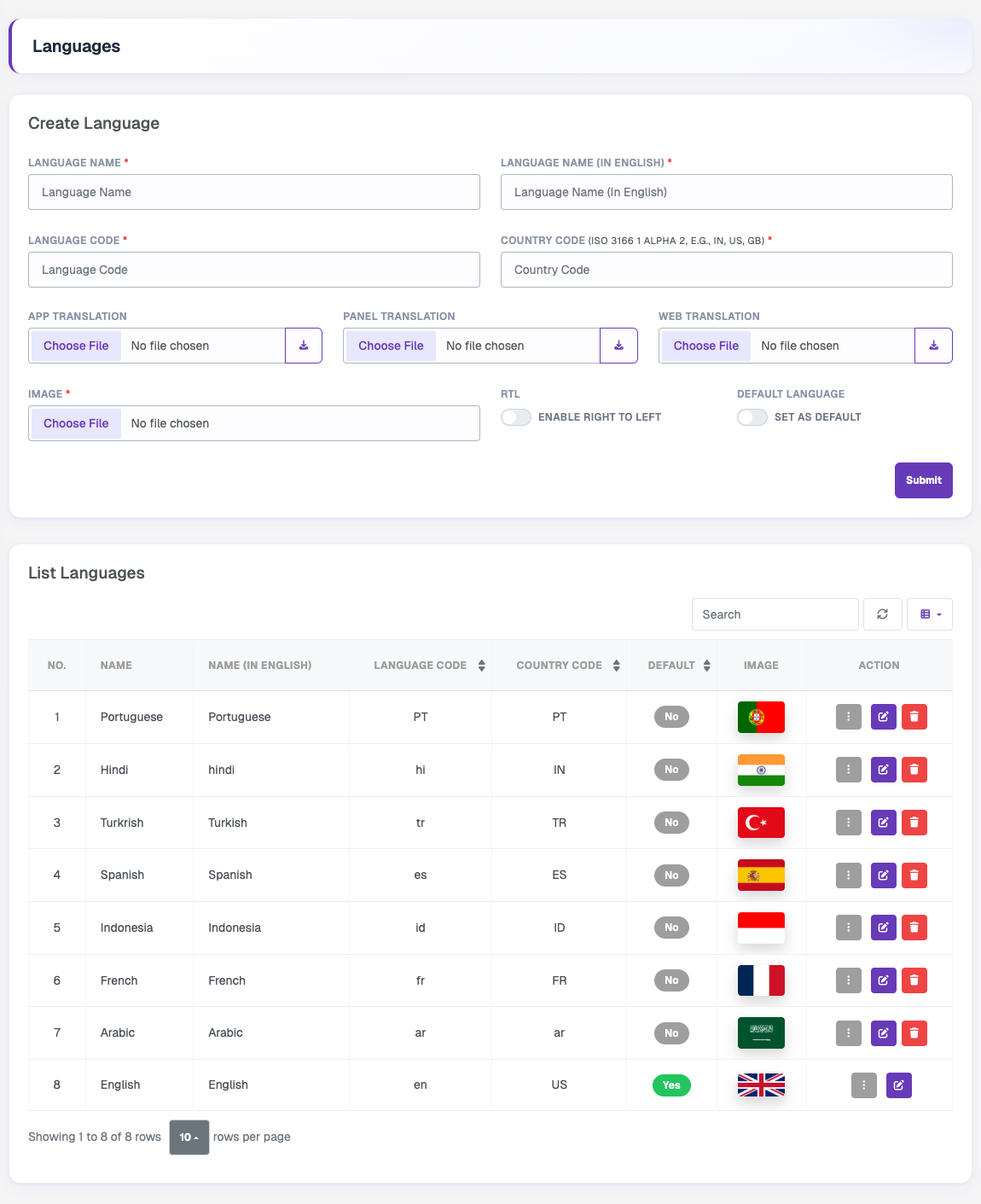Viewport: 981px width, 1204px height.
Task: Click the Language Code input field
Action: [x=254, y=270]
